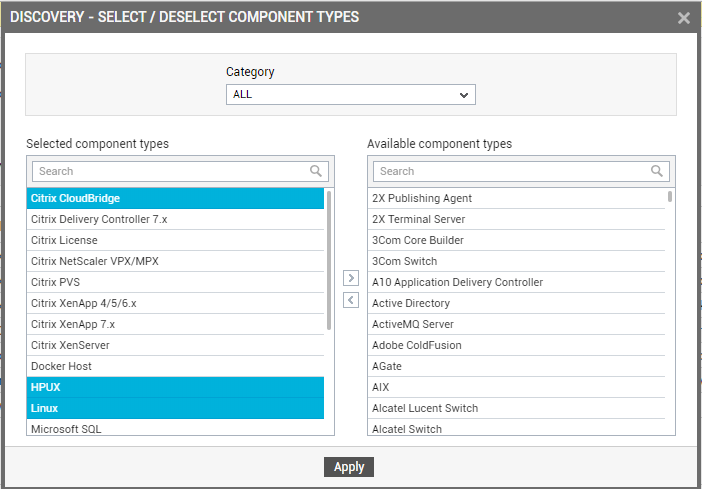Choose Citrix NetScaler VPX/MPX

(175, 261)
